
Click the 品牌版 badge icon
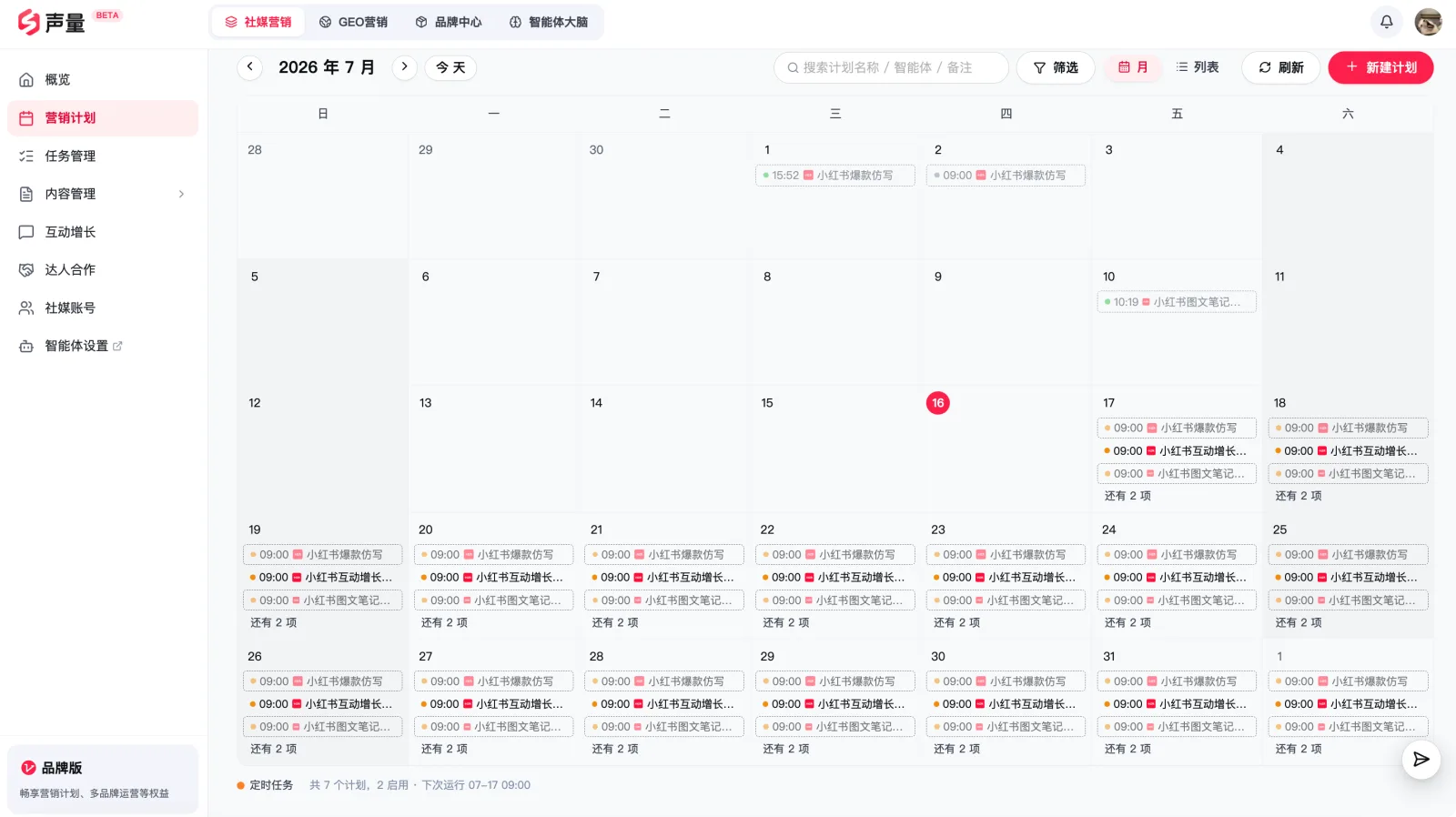tap(28, 768)
